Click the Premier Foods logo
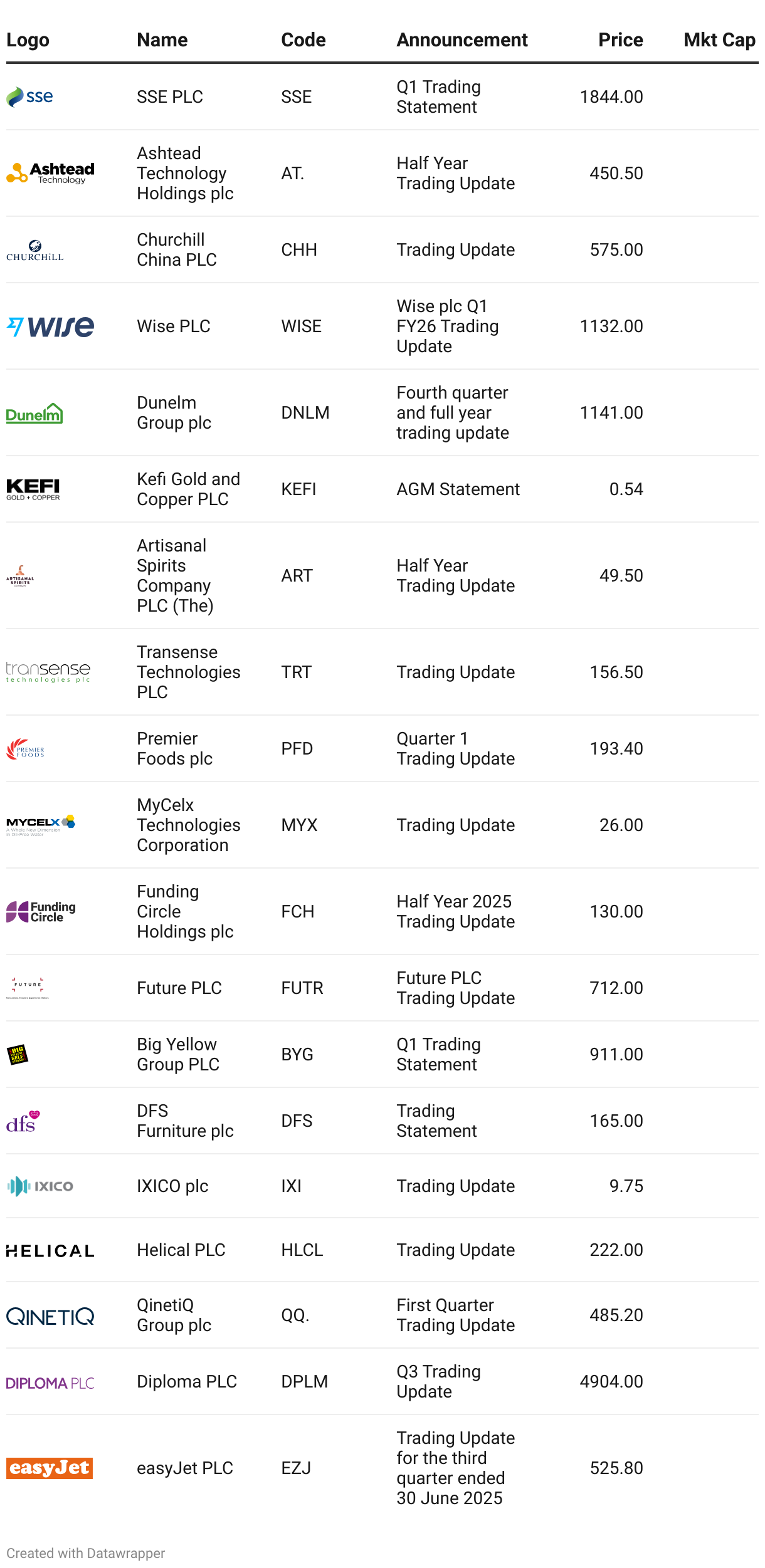The image size is (765, 1568). (26, 749)
